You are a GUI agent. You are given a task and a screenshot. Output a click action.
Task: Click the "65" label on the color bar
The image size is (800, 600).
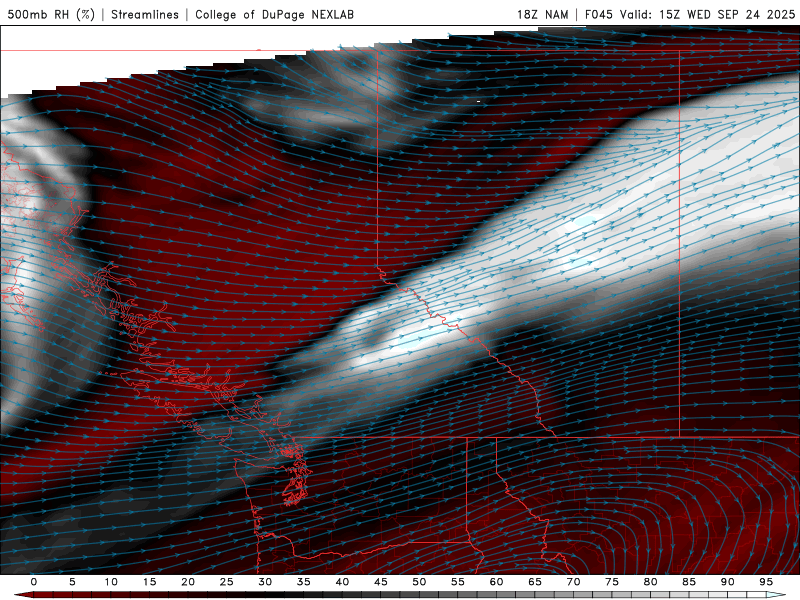pyautogui.click(x=535, y=582)
